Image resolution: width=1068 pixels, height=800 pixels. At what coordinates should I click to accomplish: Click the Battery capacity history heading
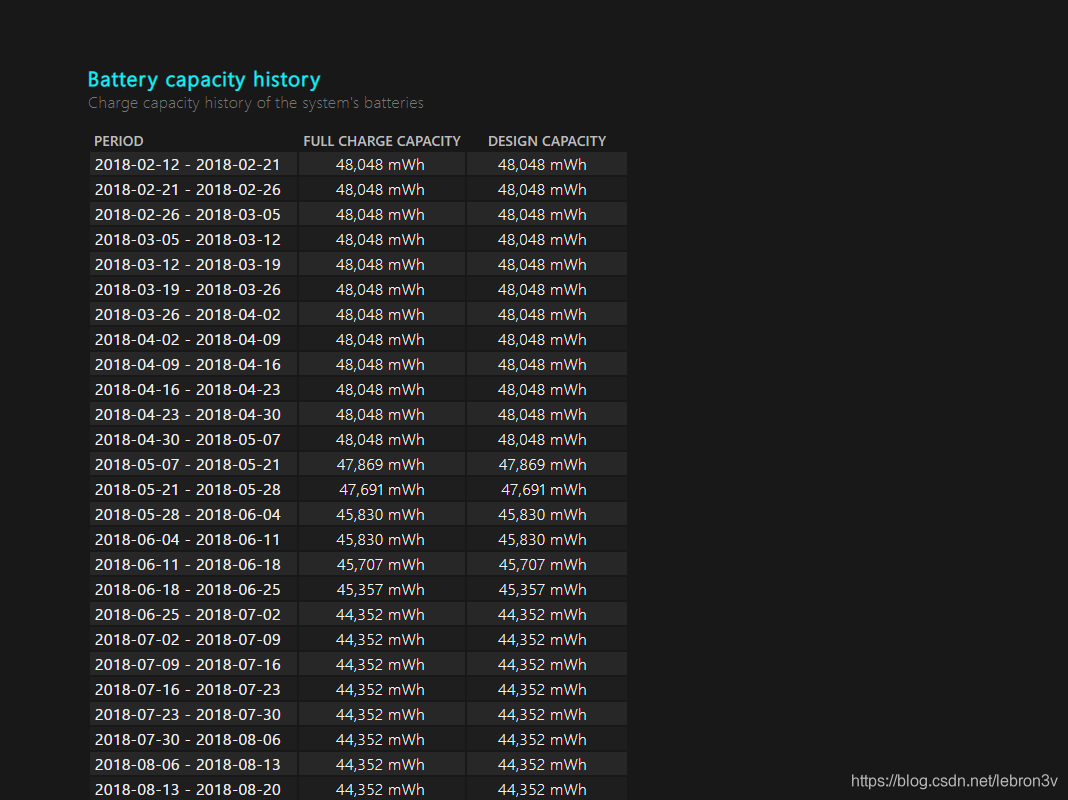click(x=204, y=80)
